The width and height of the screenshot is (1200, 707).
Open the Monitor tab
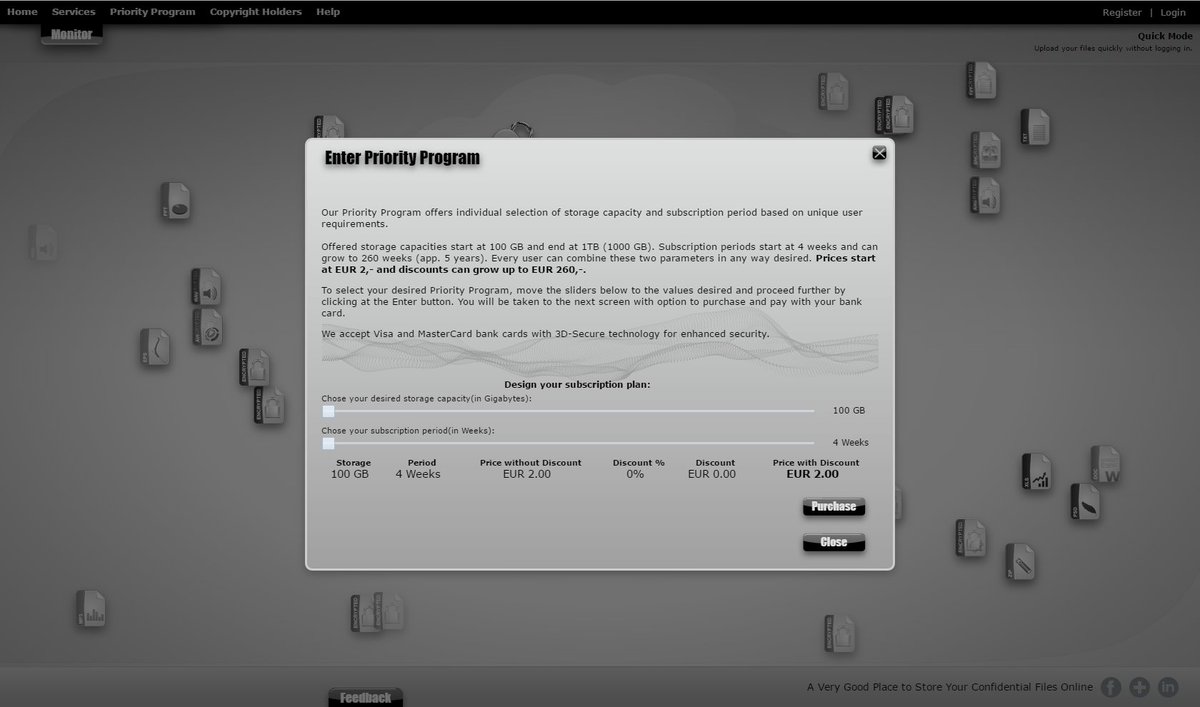72,35
